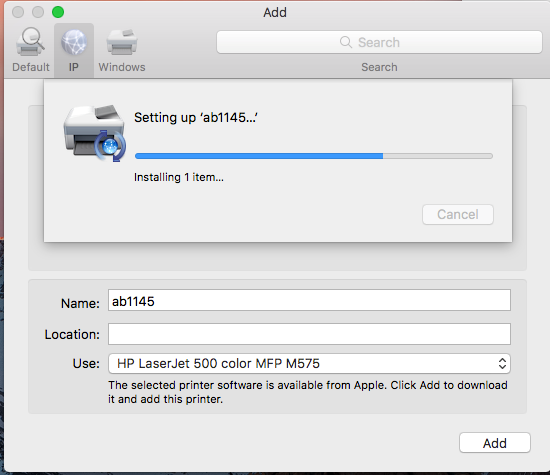The width and height of the screenshot is (550, 475).
Task: Click the Use dropdown up-down arrows
Action: point(502,363)
